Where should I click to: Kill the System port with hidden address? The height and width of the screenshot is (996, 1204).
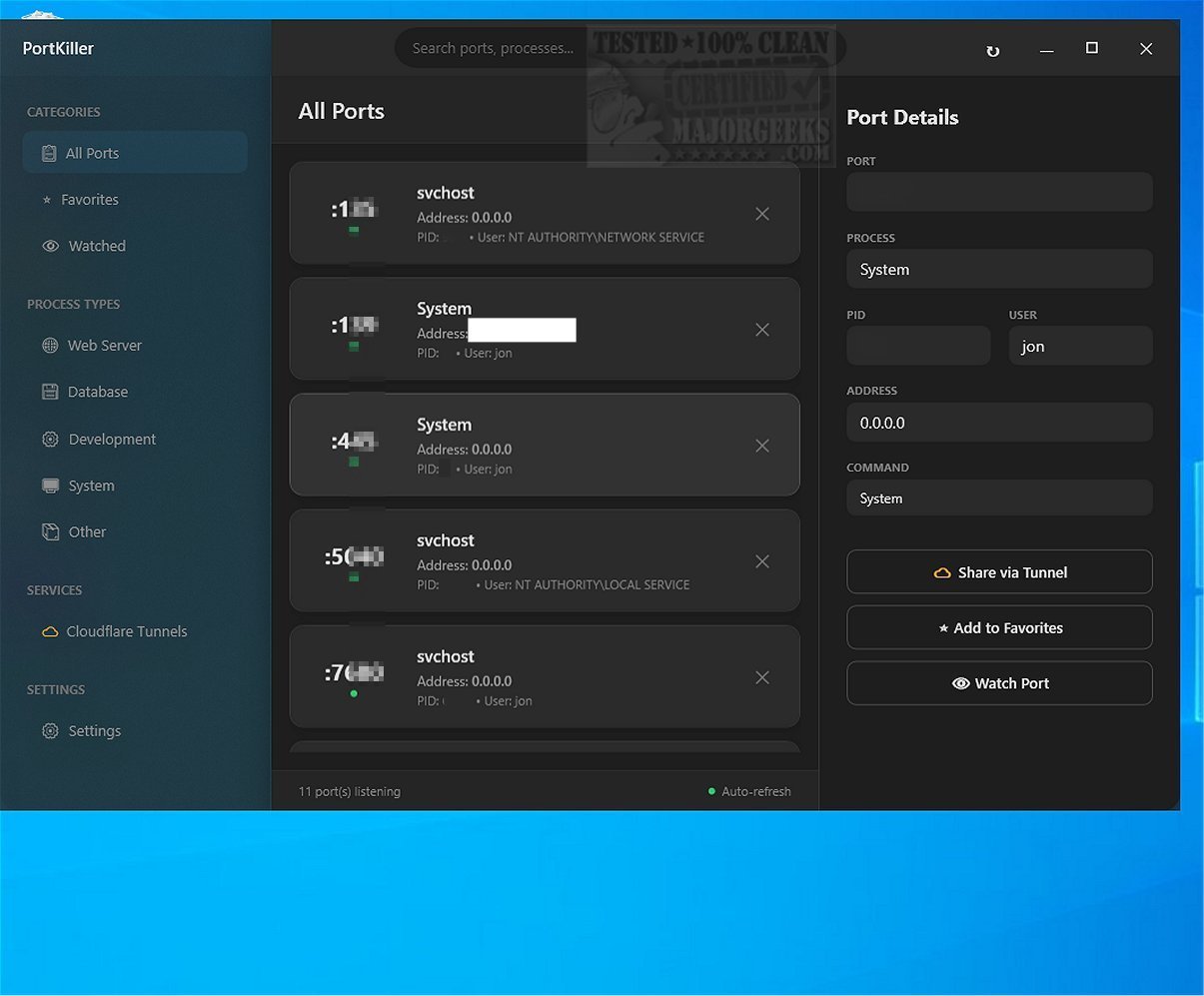(x=762, y=330)
